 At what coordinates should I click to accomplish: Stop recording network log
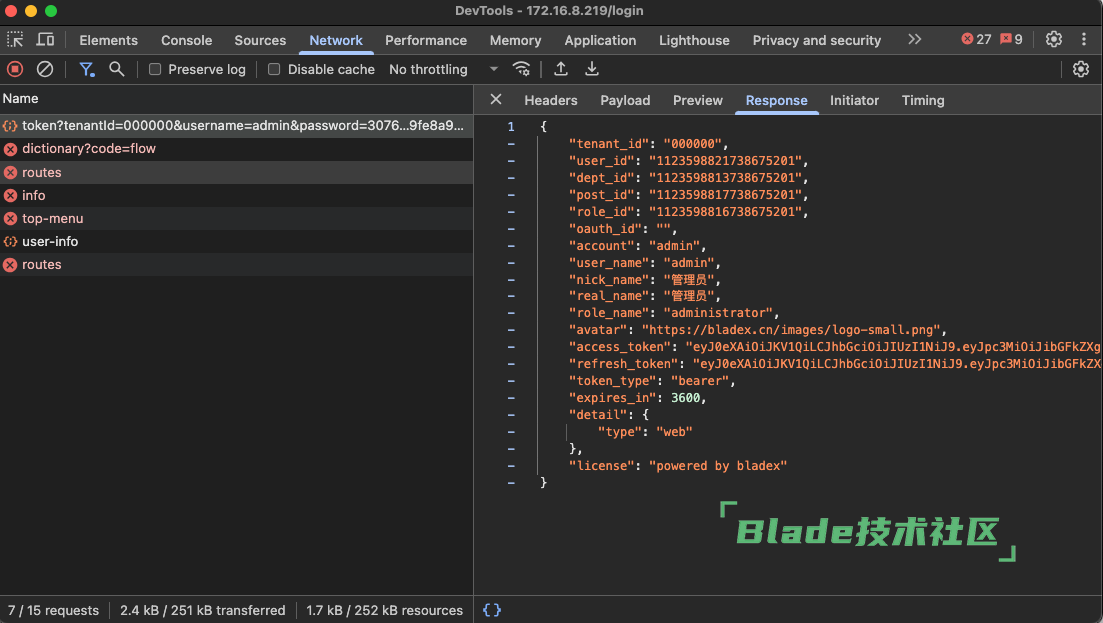click(x=15, y=69)
